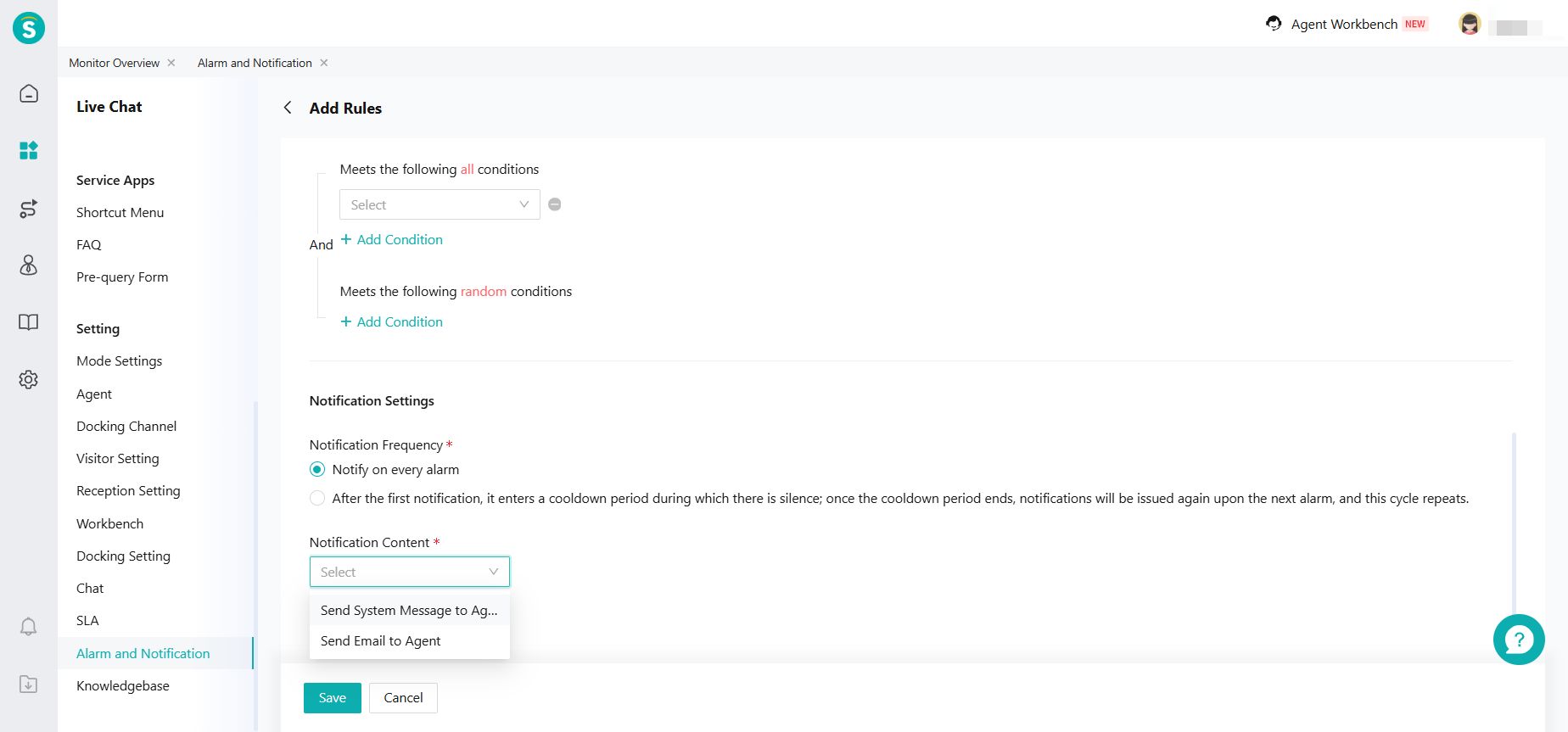Viewport: 1568px width, 732px height.
Task: Expand the condition Select dropdown
Action: (440, 204)
